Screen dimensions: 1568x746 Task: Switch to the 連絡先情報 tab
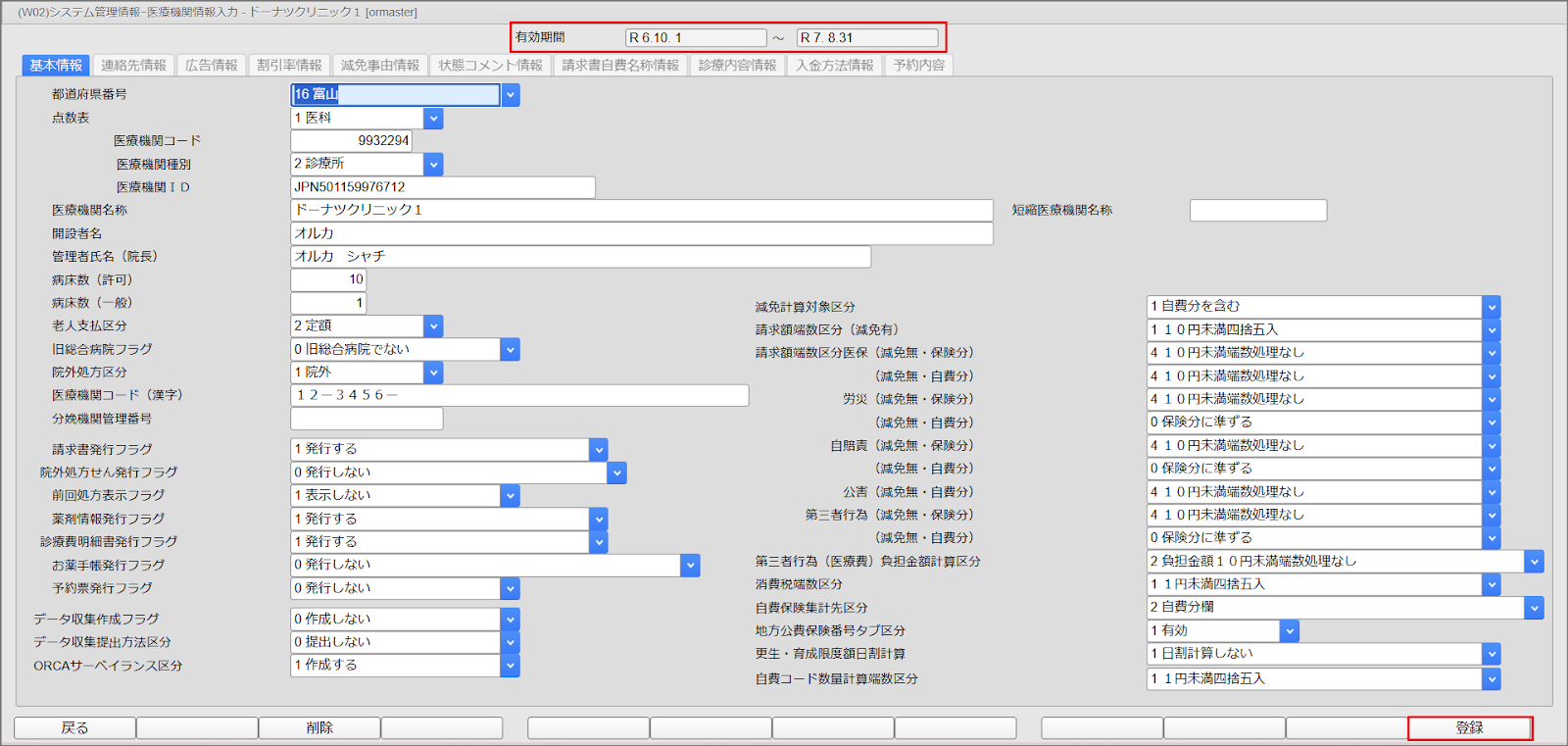pyautogui.click(x=133, y=66)
